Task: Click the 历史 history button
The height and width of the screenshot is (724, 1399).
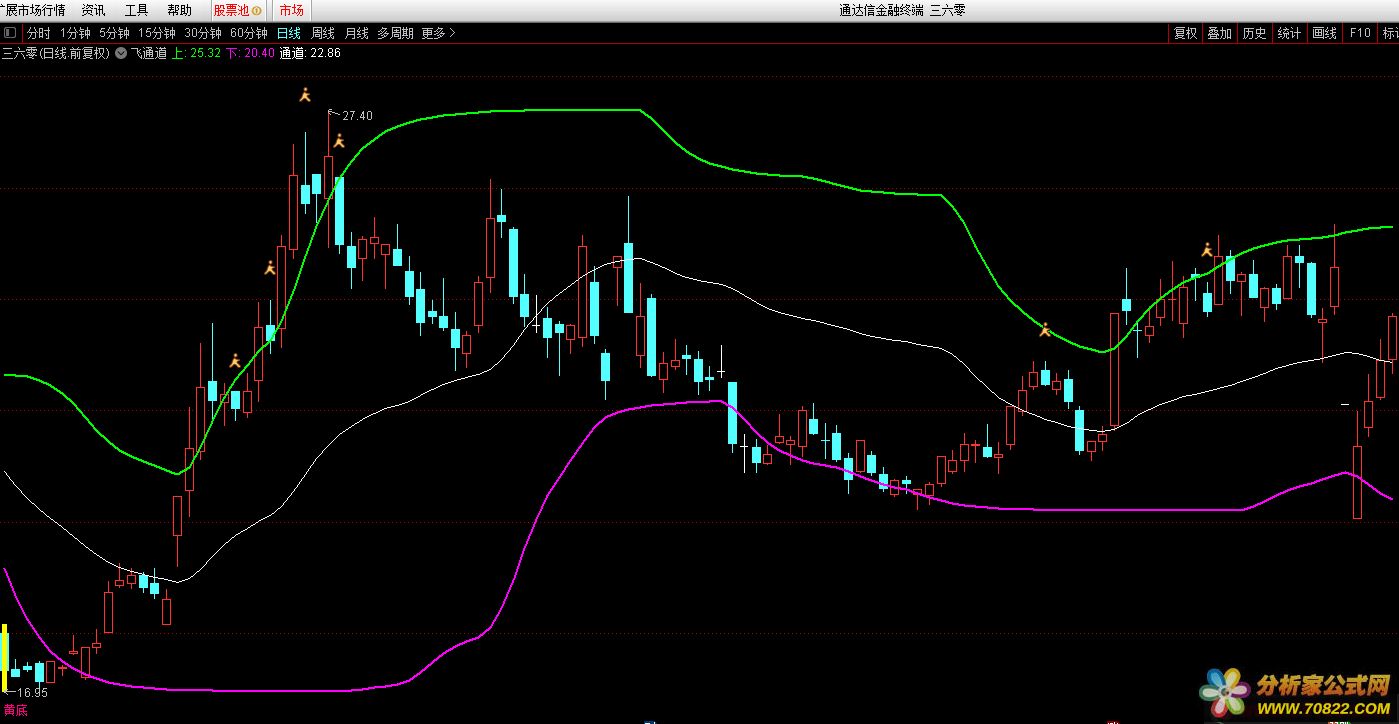Action: [1255, 33]
